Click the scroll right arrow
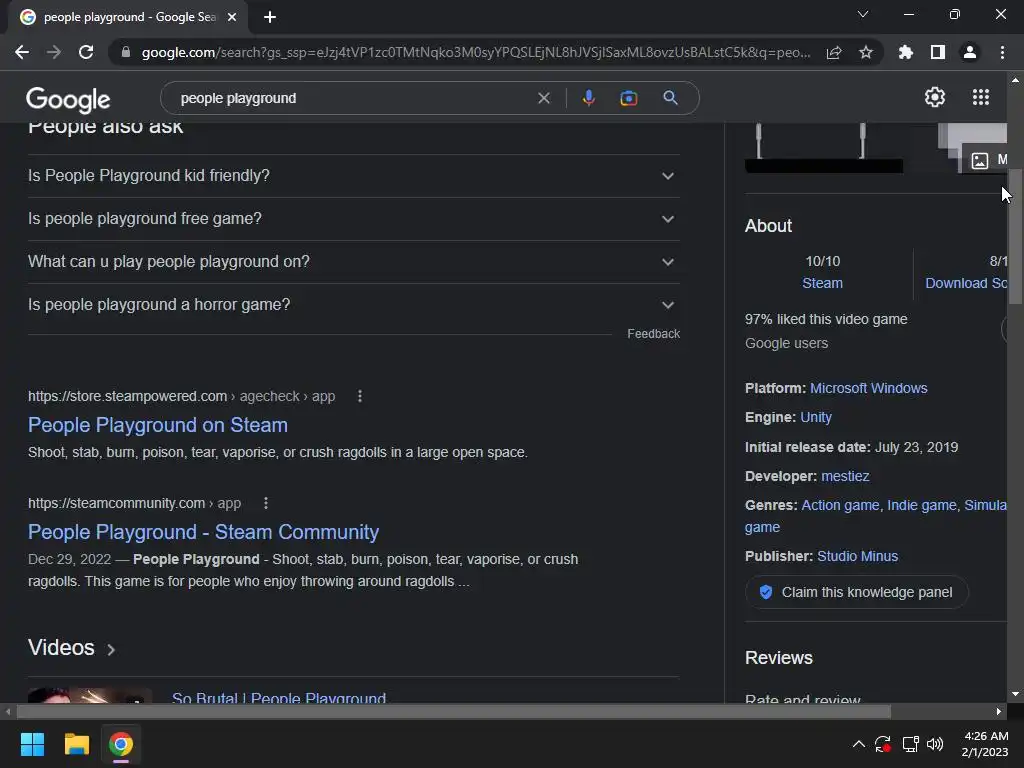Image resolution: width=1024 pixels, height=768 pixels. tap(999, 711)
